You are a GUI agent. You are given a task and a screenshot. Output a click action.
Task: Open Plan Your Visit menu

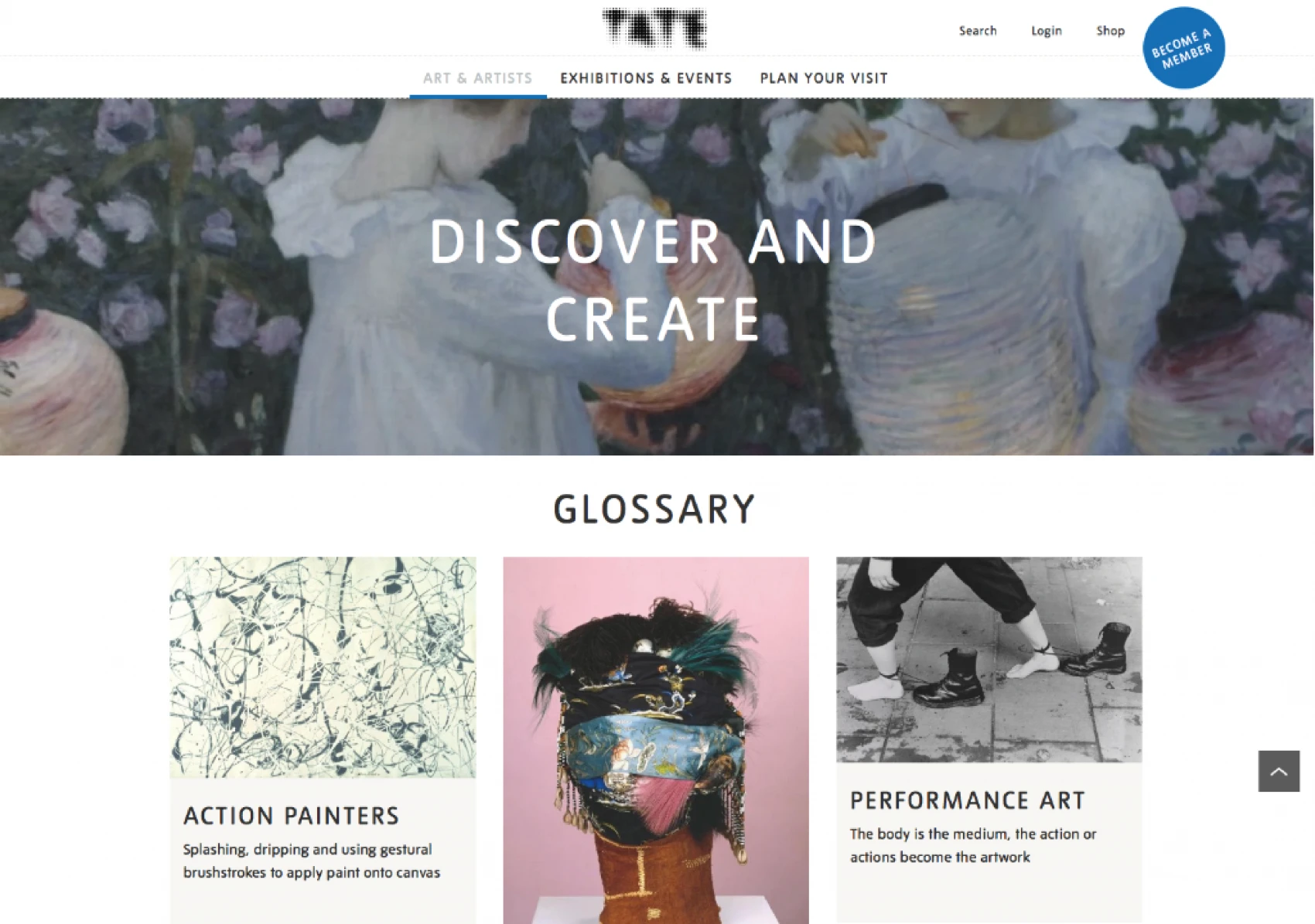click(824, 78)
